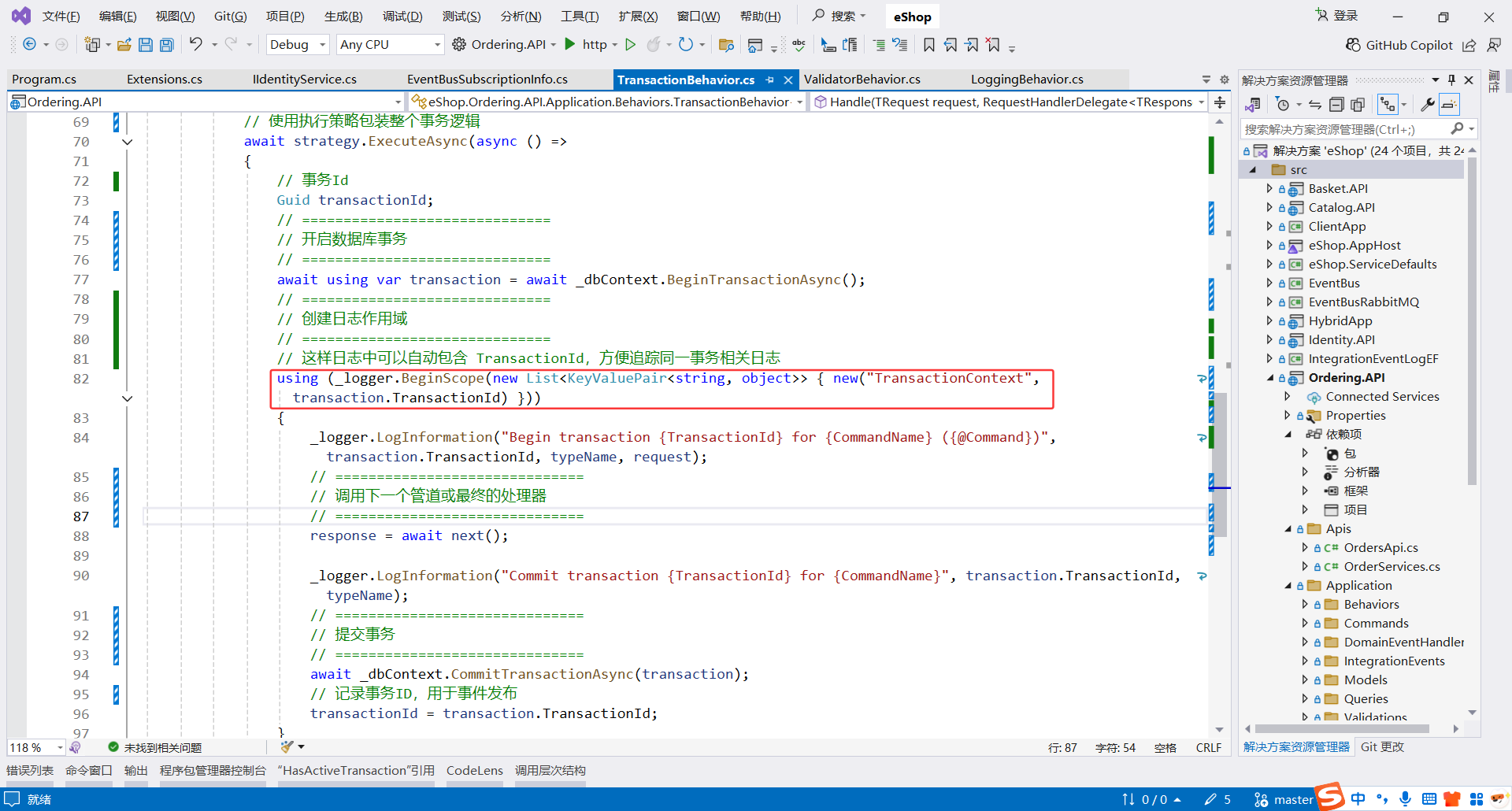Collapse the code block at line 70
This screenshot has height=811, width=1512.
128,143
